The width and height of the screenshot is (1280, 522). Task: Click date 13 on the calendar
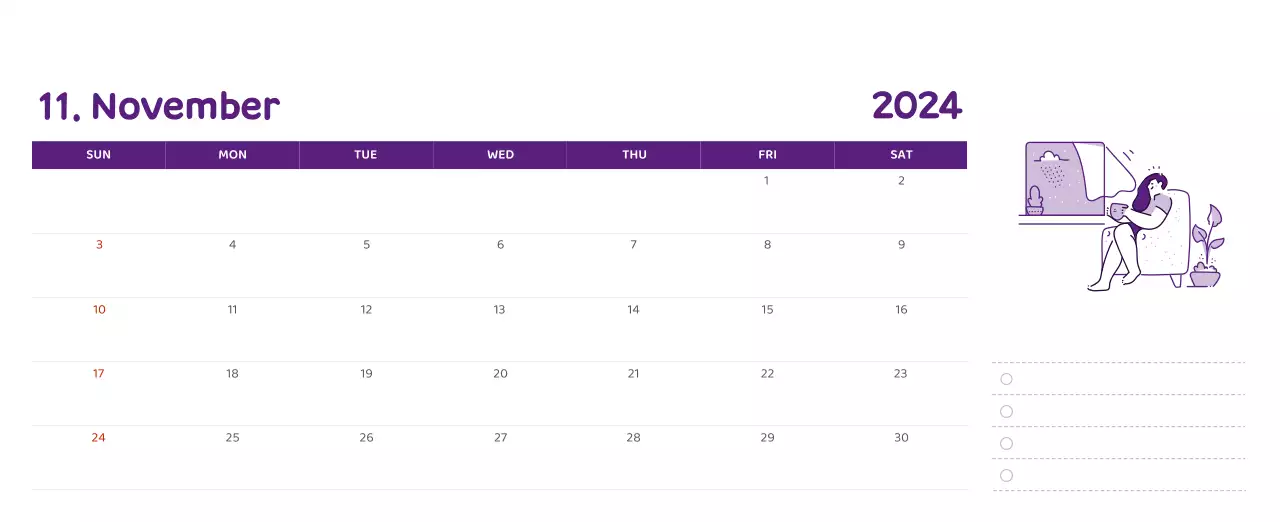pyautogui.click(x=499, y=310)
